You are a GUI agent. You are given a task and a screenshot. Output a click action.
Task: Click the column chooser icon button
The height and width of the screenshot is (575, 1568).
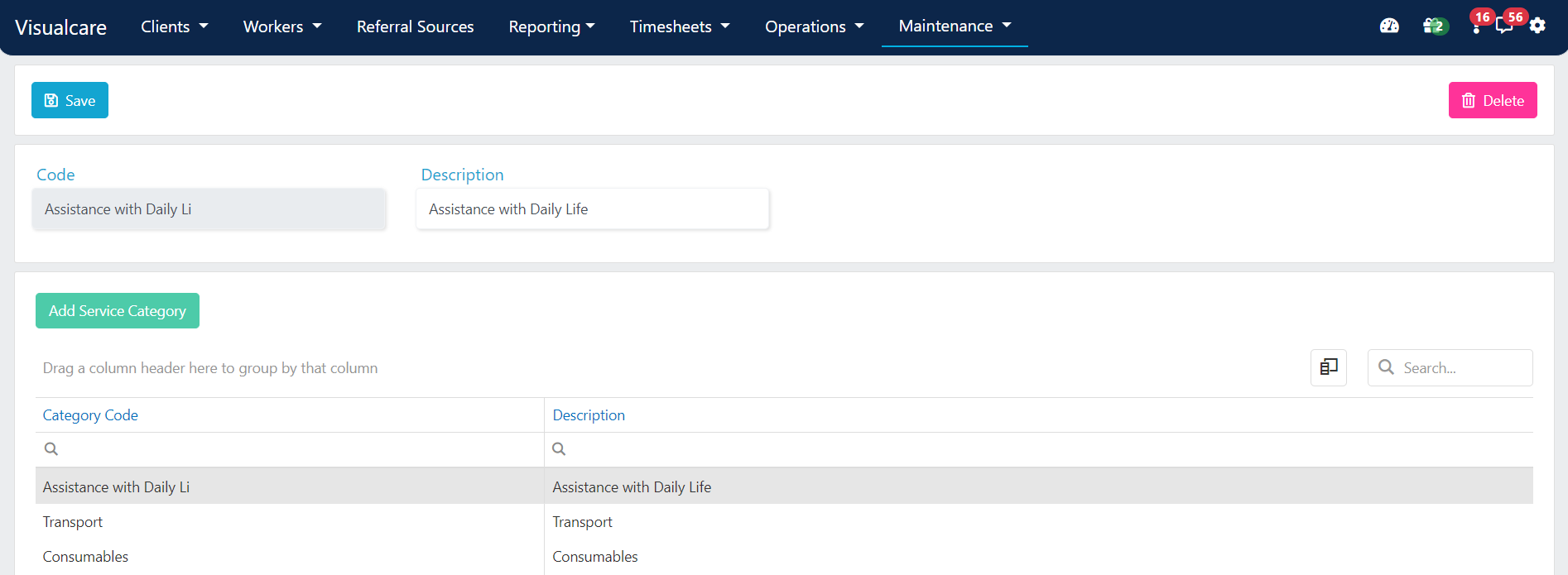point(1329,367)
